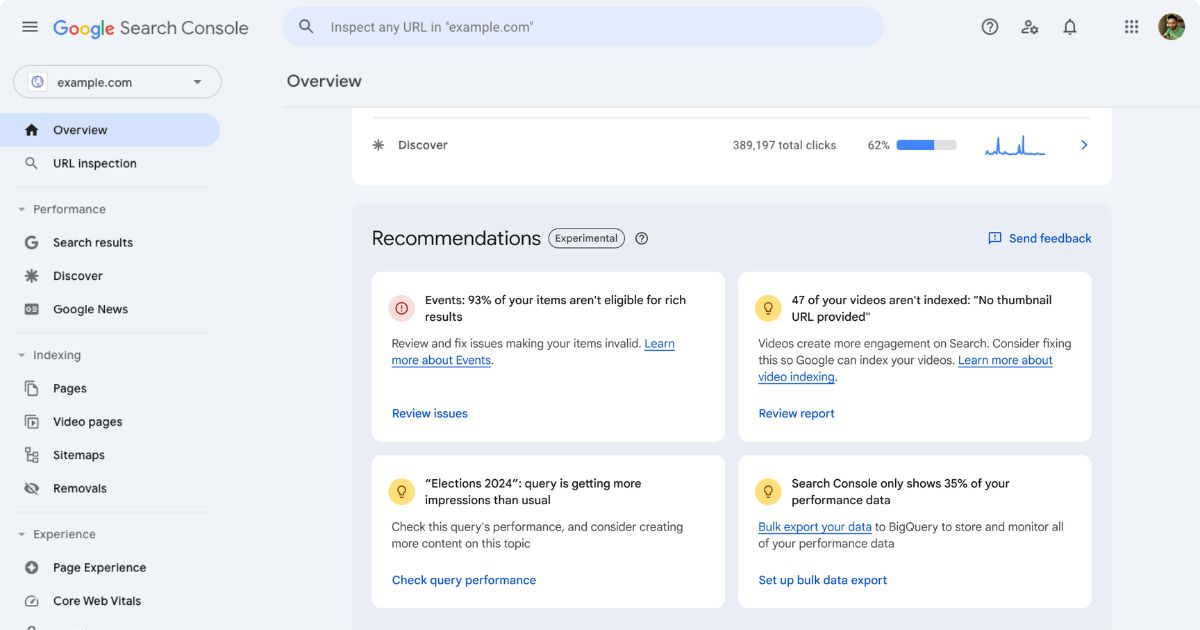Click the Pages icon in sidebar

tap(32, 388)
